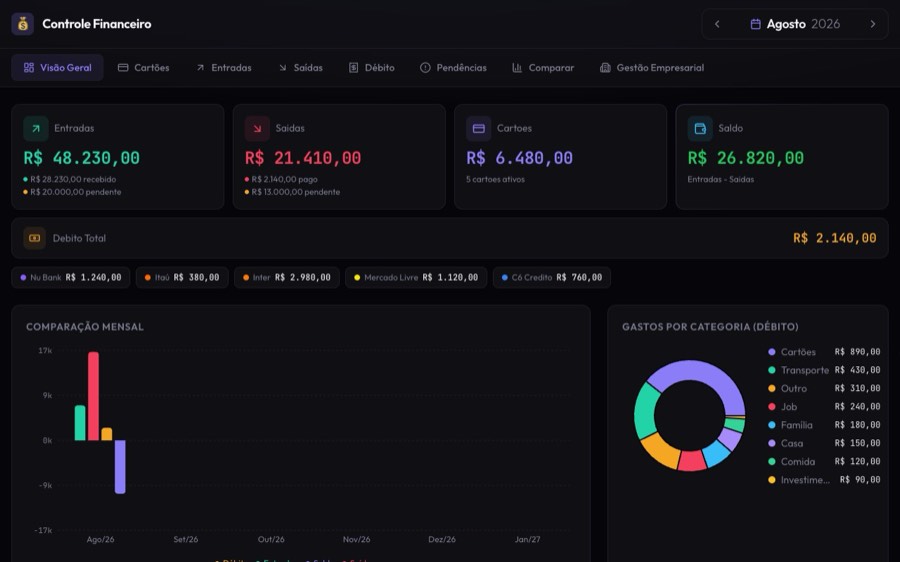Screen dimensions: 900x562
Task: Select the Inter card chip
Action: click(x=286, y=277)
